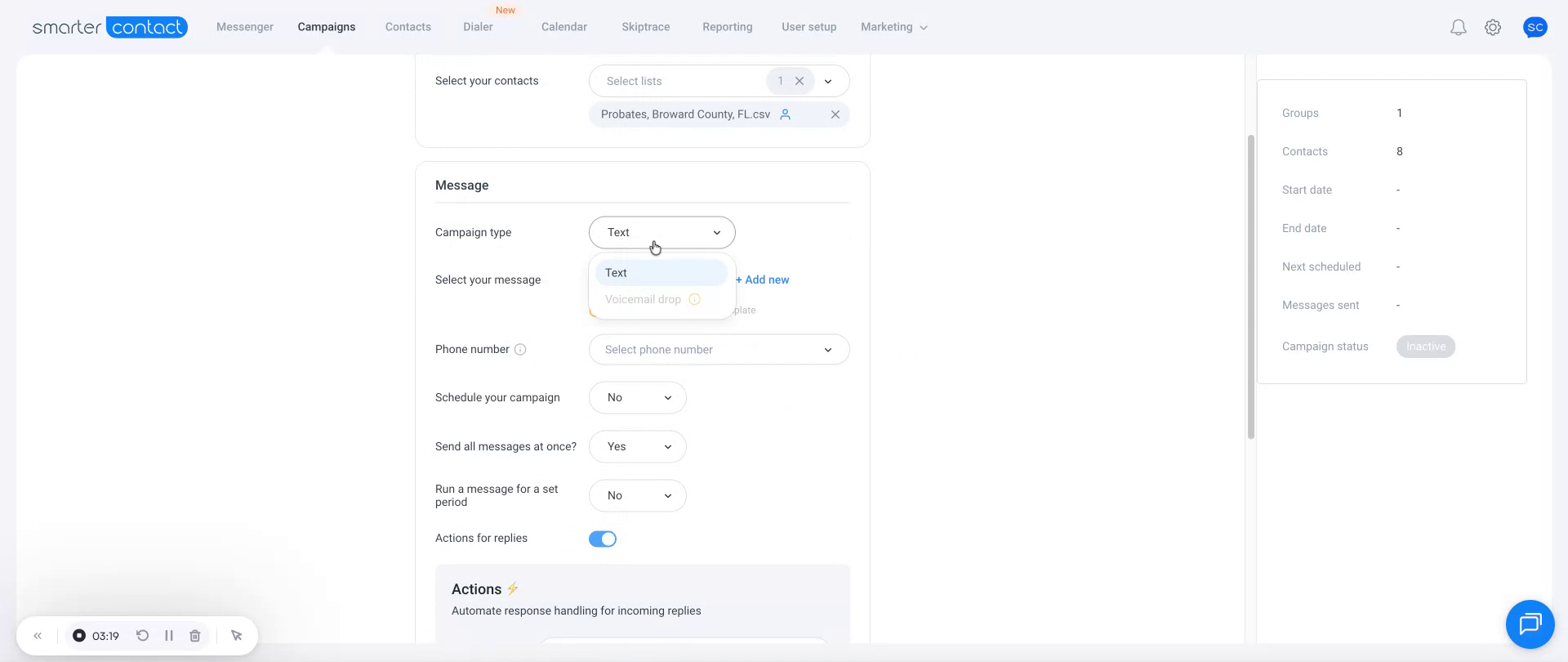Open the settings gear icon
Viewport: 1568px width, 662px height.
coord(1493,28)
